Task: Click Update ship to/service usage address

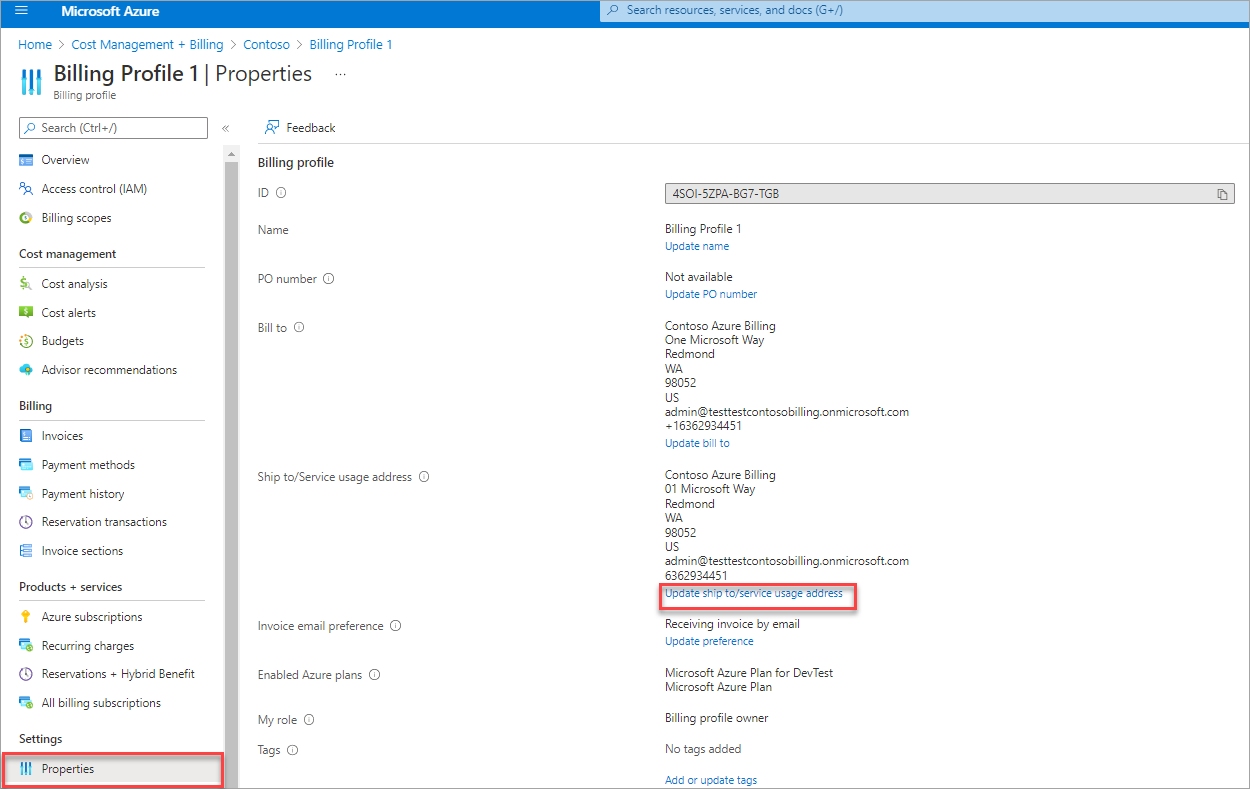Action: [x=754, y=593]
